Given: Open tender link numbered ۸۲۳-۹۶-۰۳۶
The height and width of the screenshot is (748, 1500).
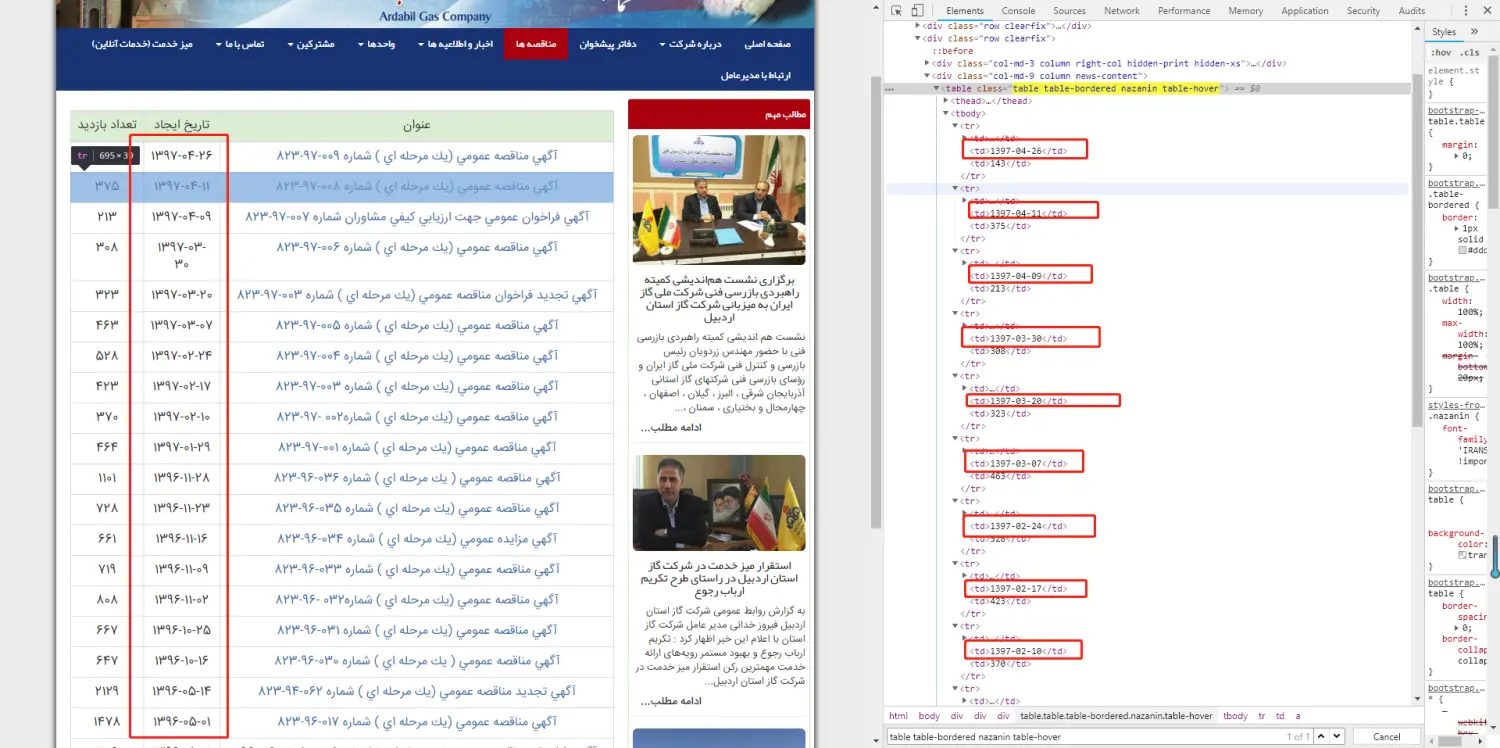Looking at the screenshot, I should tap(417, 478).
